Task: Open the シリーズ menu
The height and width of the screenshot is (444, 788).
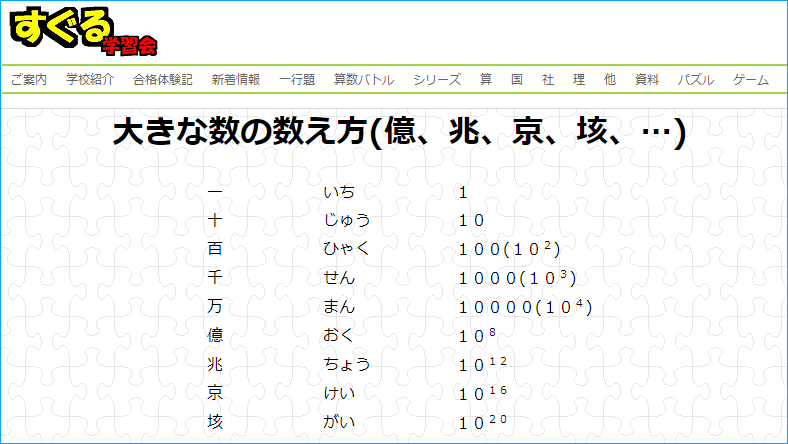Action: 437,79
